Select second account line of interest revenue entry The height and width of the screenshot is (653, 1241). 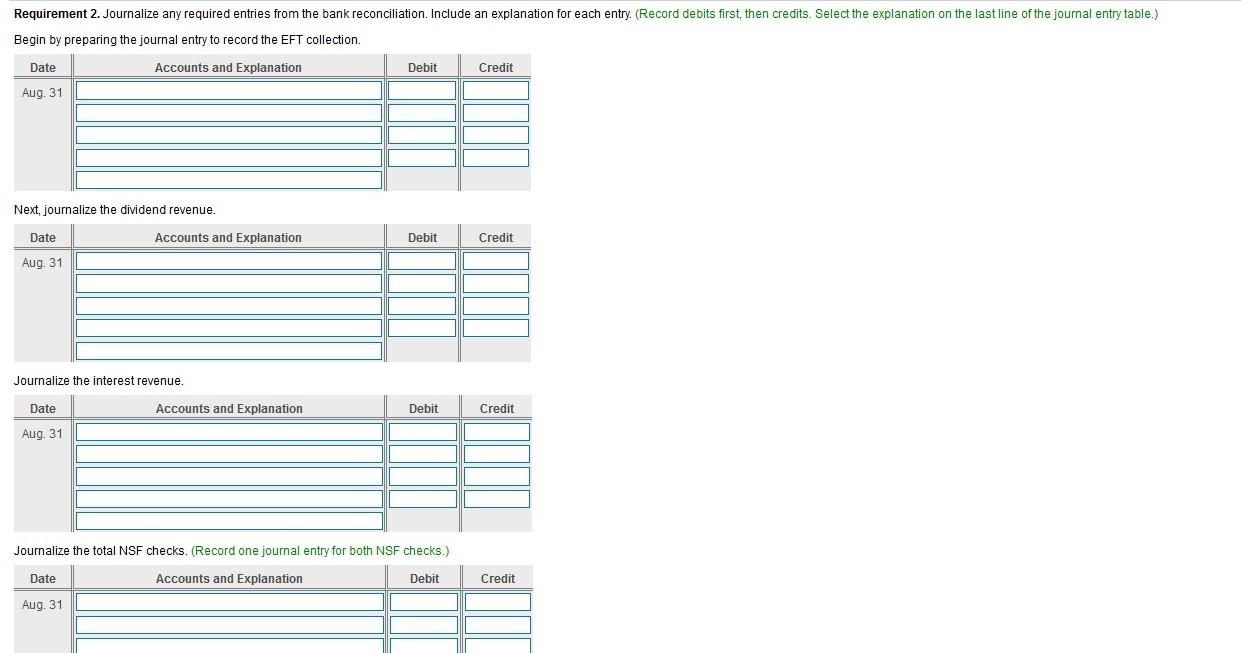[230, 454]
